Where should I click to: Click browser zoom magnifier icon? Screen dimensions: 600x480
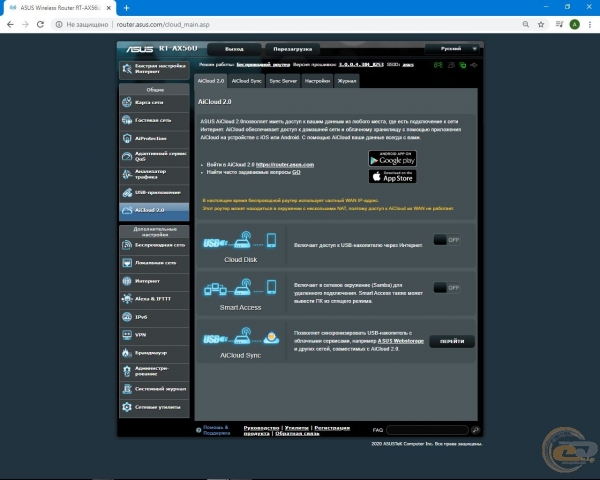tap(526, 24)
